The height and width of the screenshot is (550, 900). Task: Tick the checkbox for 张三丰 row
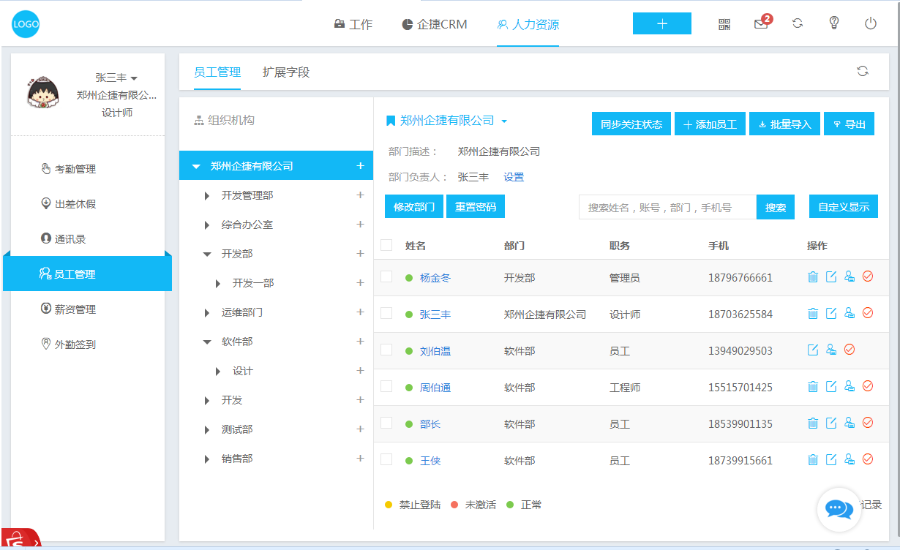386,313
